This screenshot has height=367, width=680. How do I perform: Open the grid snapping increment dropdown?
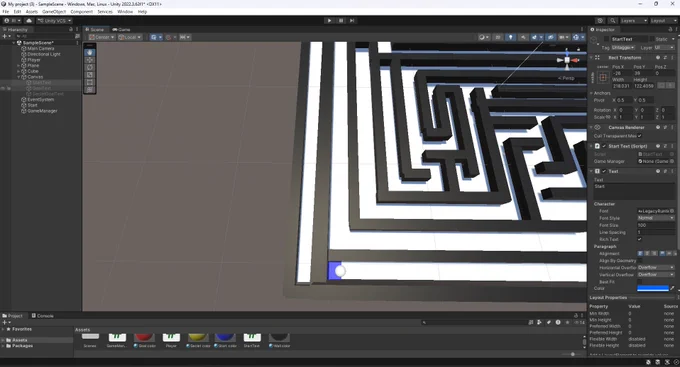(185, 37)
